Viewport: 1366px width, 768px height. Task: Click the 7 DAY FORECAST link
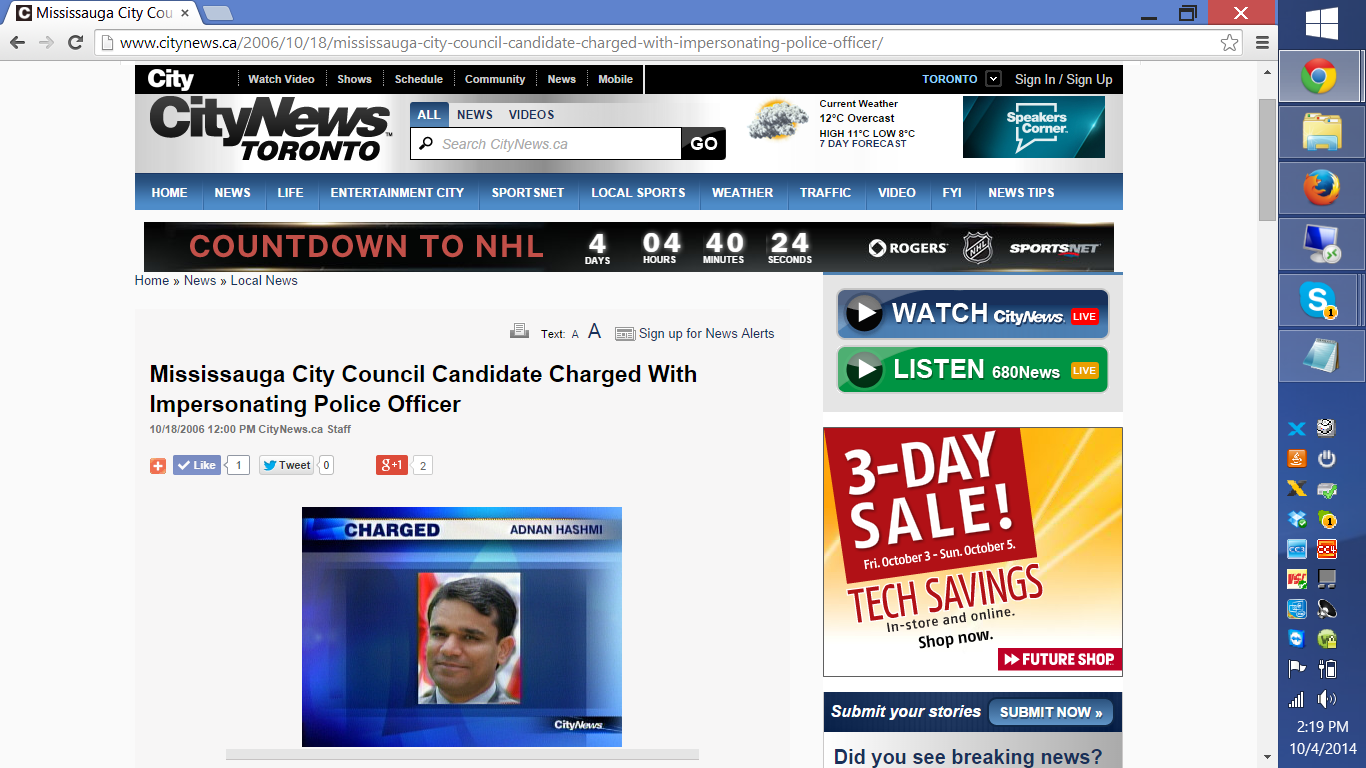pyautogui.click(x=863, y=144)
